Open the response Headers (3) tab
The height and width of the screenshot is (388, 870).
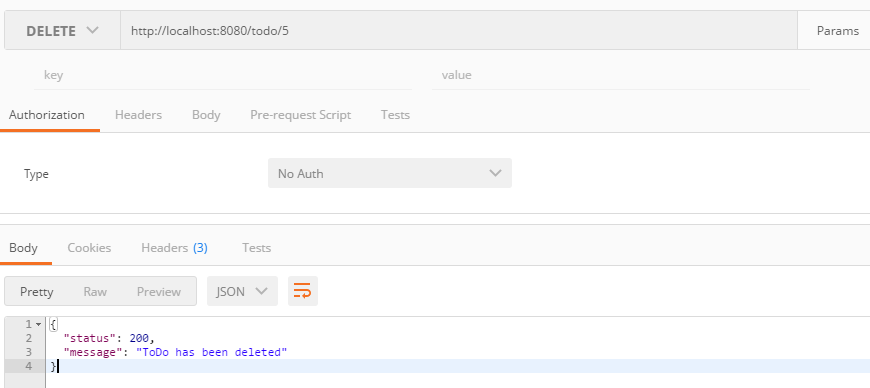(174, 248)
